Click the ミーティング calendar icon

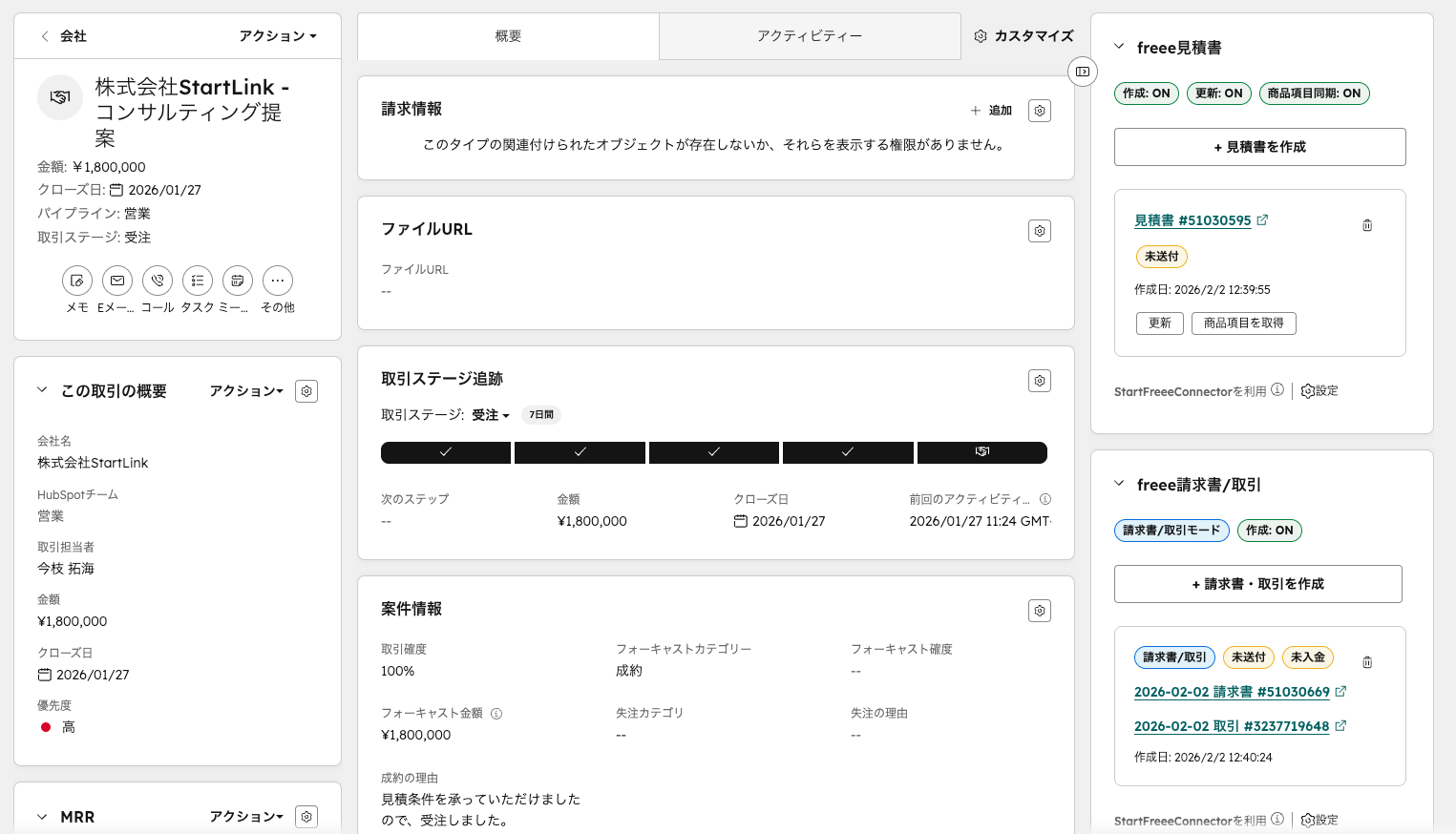click(x=238, y=281)
